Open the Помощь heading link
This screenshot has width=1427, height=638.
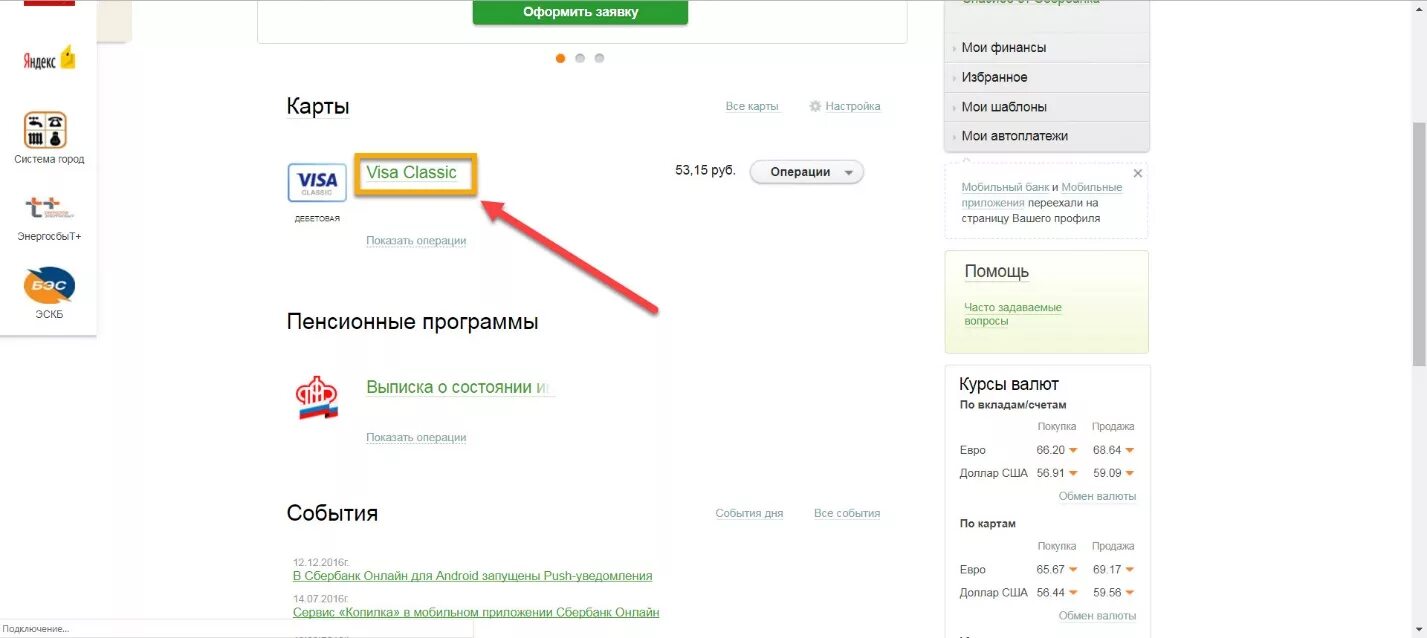click(x=996, y=271)
